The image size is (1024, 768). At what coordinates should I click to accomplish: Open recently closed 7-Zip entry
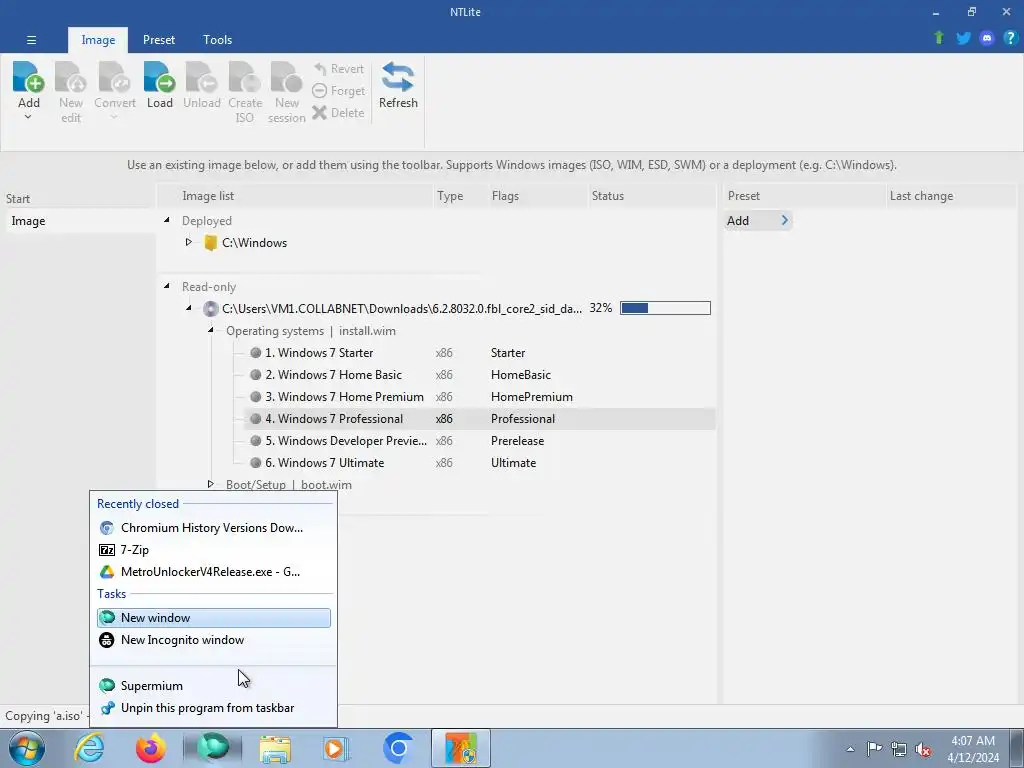(x=214, y=550)
